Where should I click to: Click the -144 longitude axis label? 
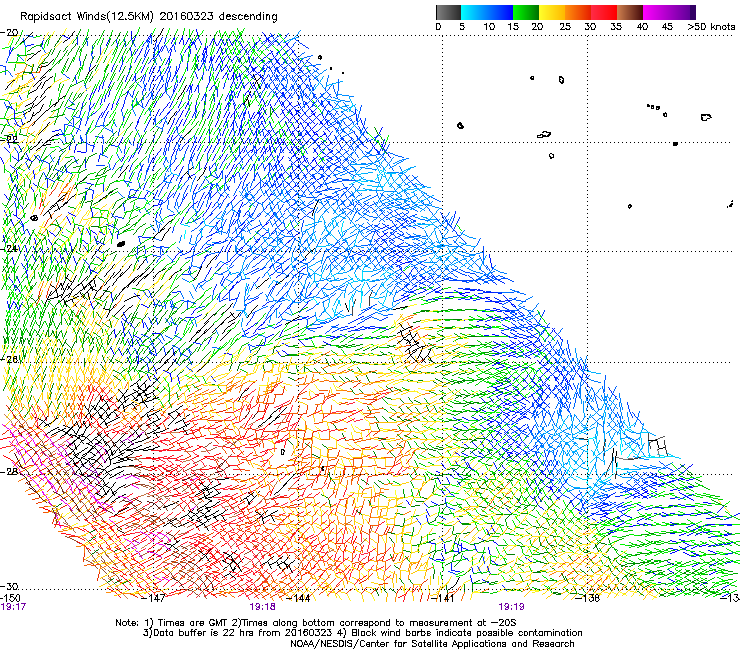coord(298,598)
